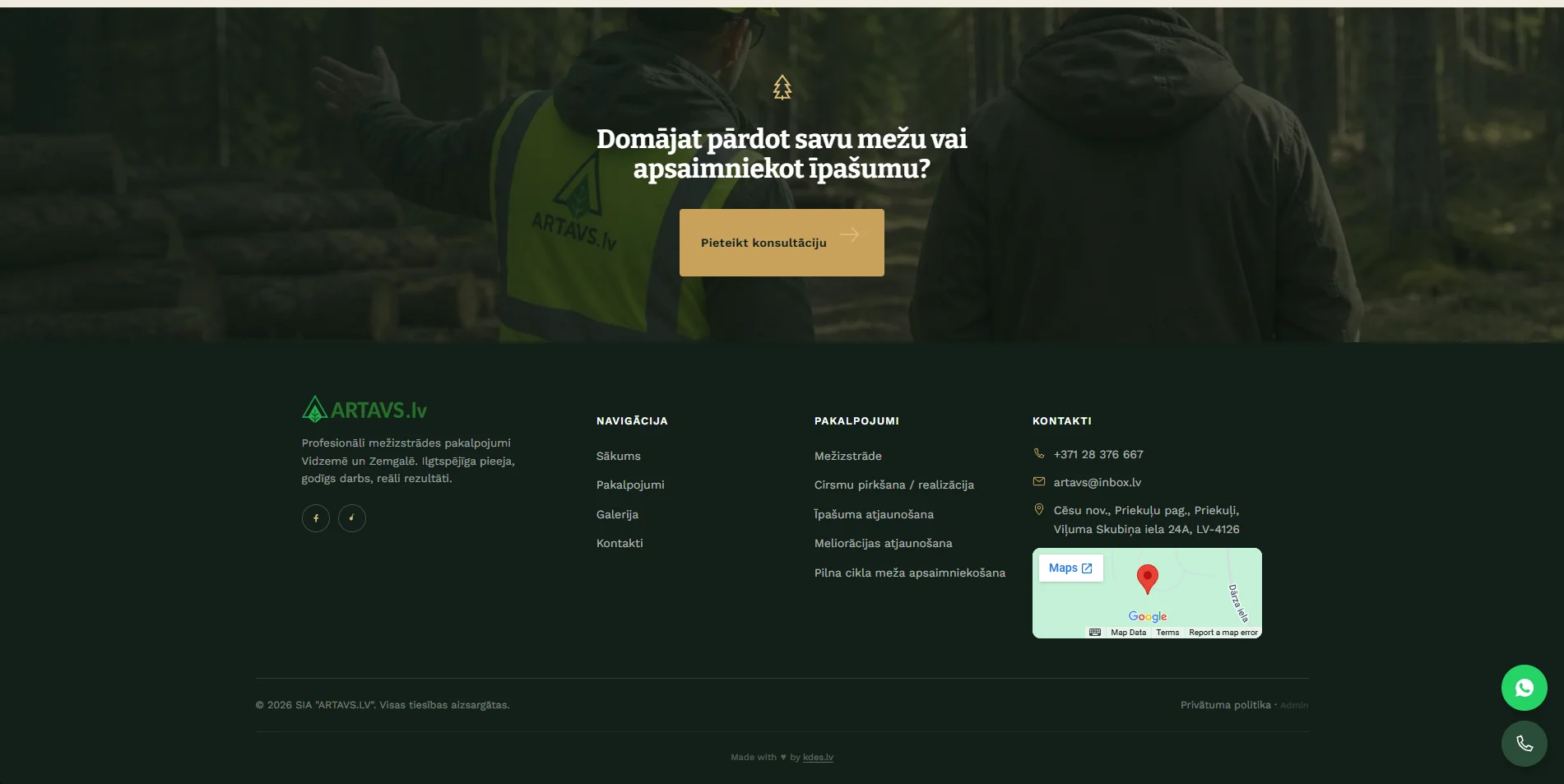Click the Domājat pārdot savu mežu heading
Image resolution: width=1564 pixels, height=784 pixels.
[782, 153]
